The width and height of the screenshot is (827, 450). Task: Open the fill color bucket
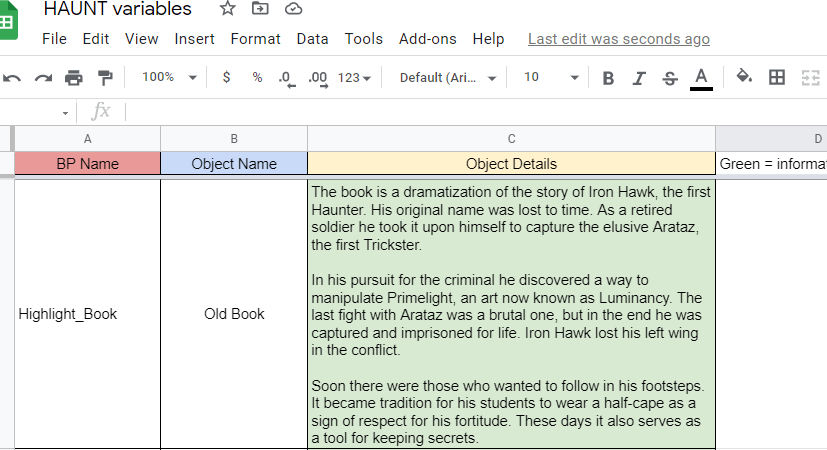744,77
